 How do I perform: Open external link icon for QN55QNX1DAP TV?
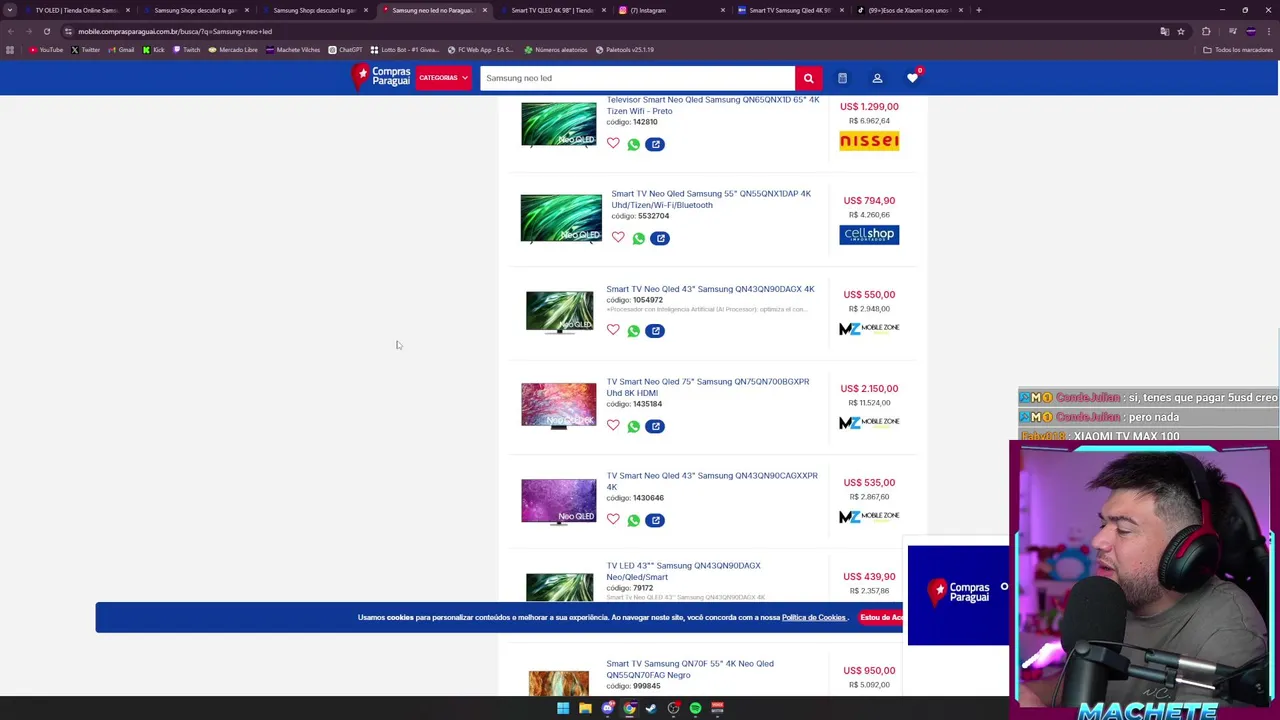pos(660,238)
